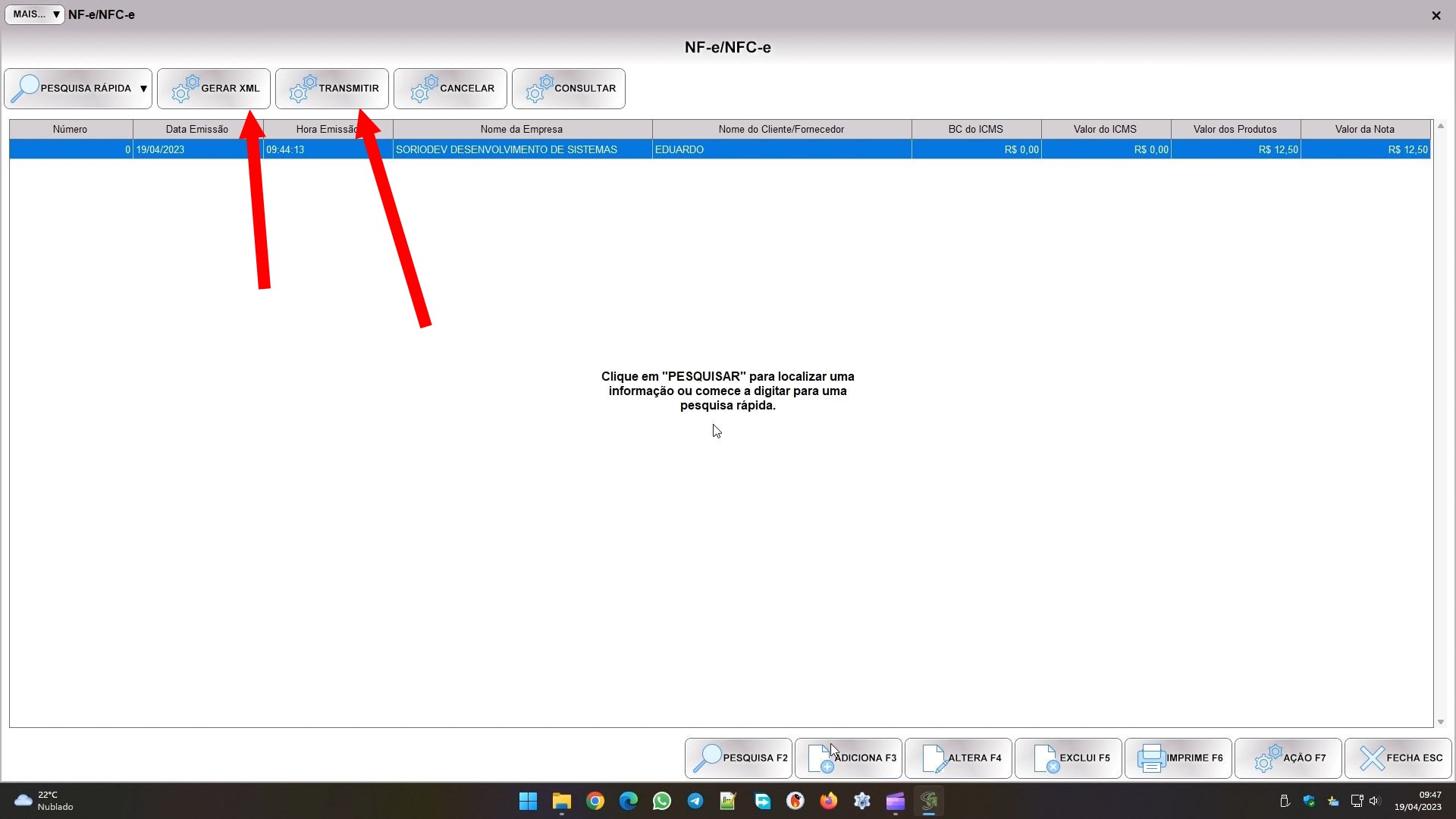The image size is (1456, 819).
Task: Select the SORIODEV invoice row
Action: [506, 149]
